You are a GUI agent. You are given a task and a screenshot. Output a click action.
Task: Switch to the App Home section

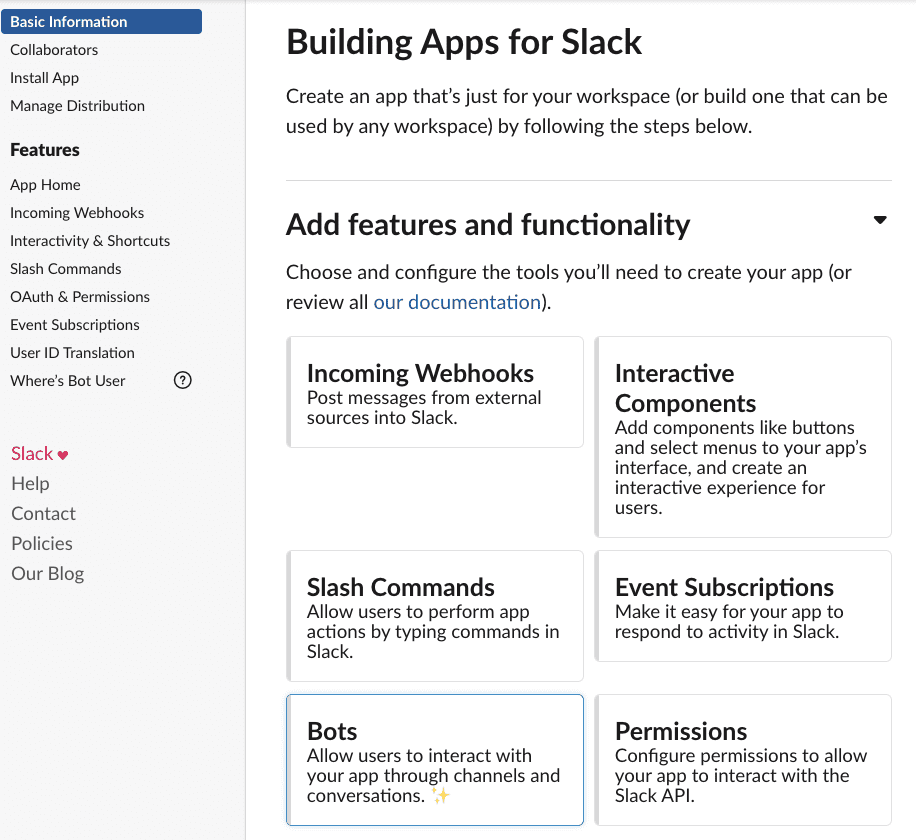(45, 184)
